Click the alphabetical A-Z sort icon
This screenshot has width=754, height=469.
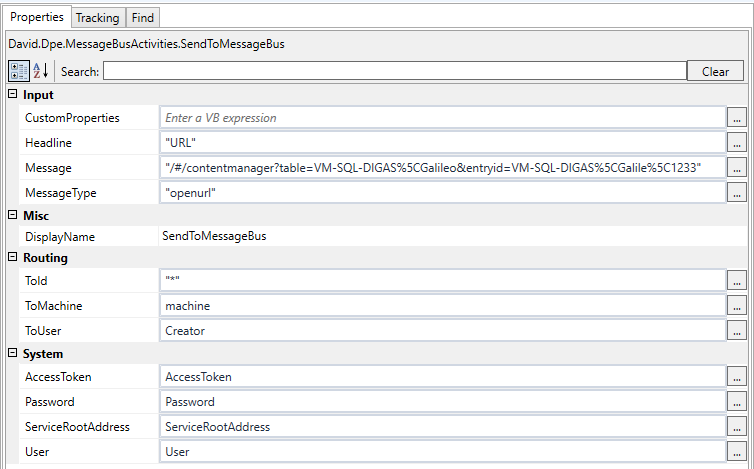[41, 71]
